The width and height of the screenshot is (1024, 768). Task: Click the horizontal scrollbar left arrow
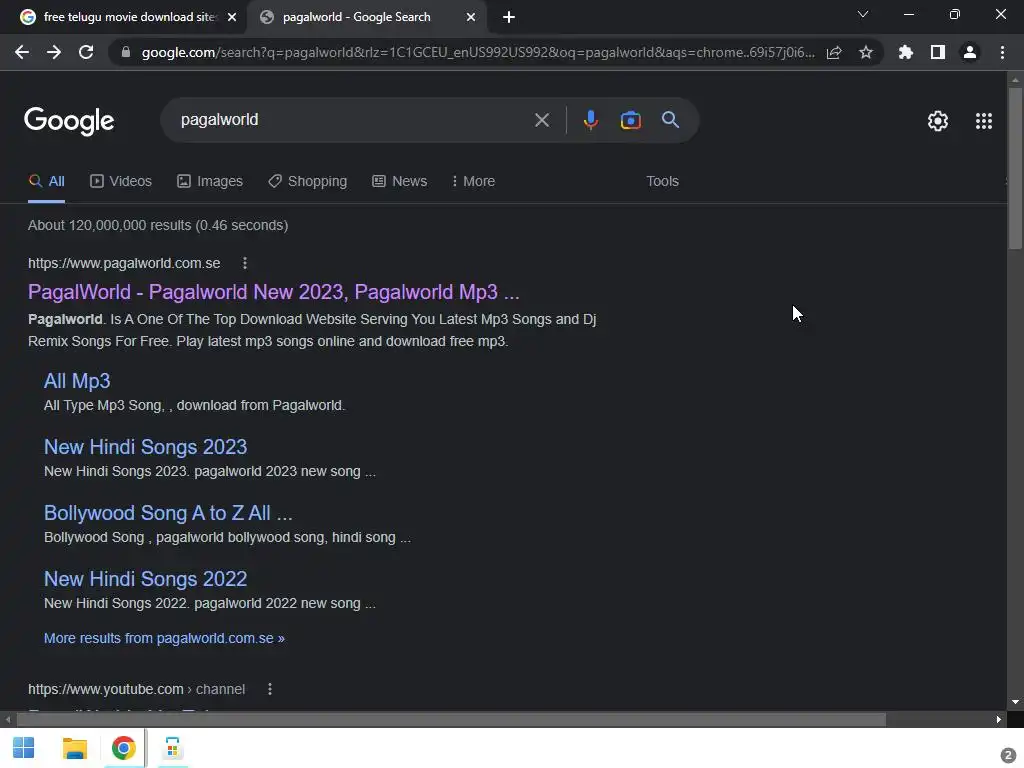(x=8, y=720)
